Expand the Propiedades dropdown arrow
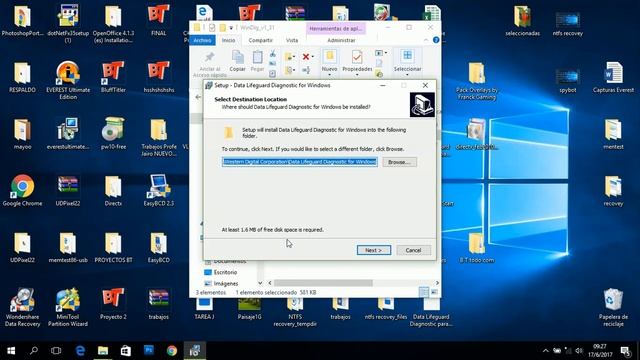 [357, 75]
